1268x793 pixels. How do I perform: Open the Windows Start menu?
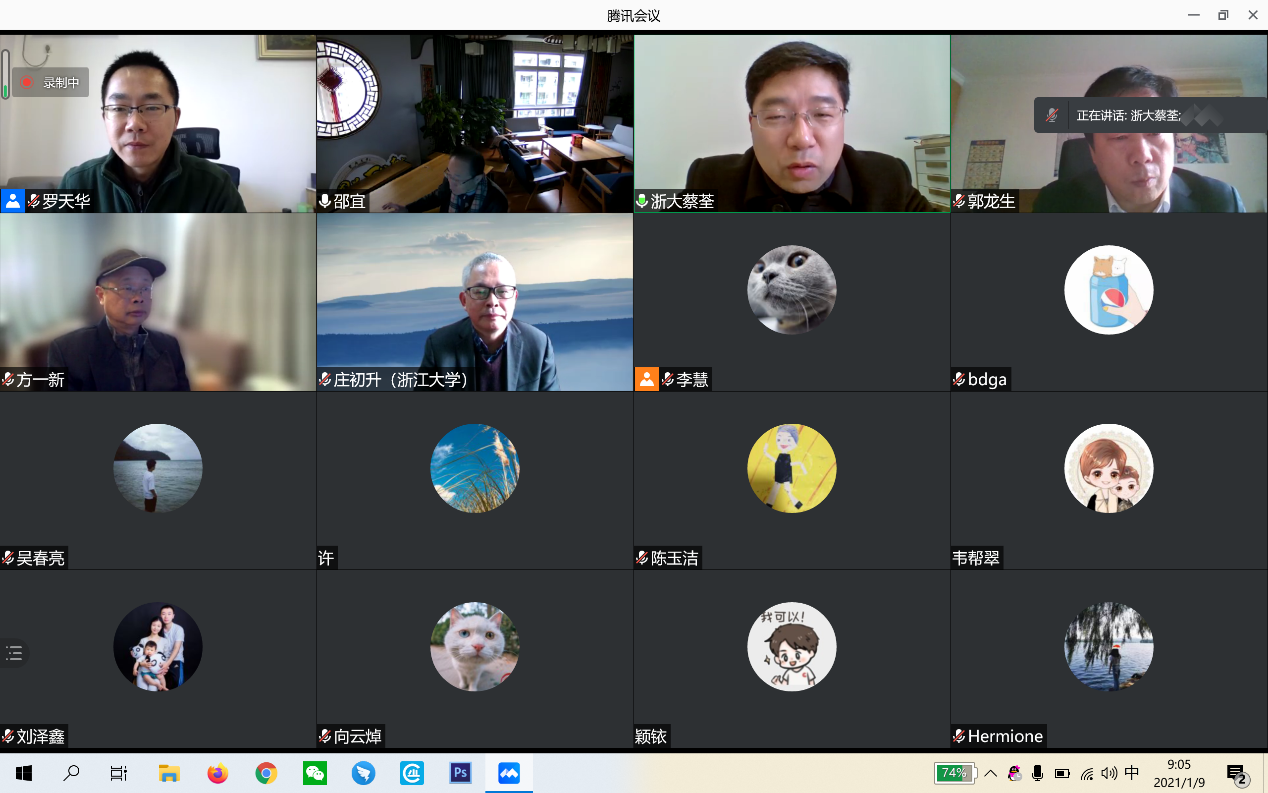click(x=24, y=773)
